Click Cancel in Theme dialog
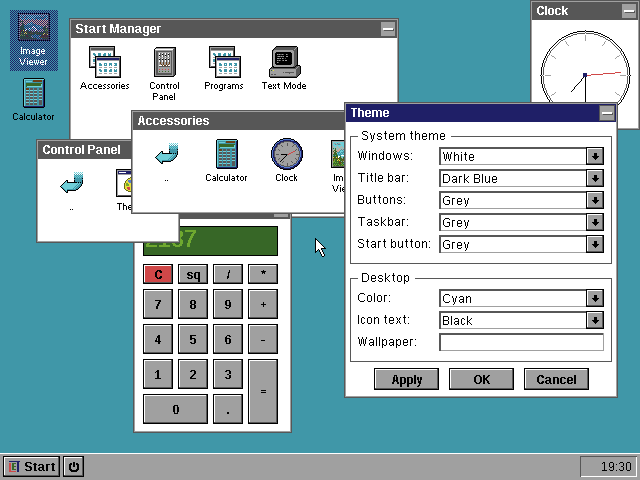The image size is (640, 480). (x=556, y=379)
